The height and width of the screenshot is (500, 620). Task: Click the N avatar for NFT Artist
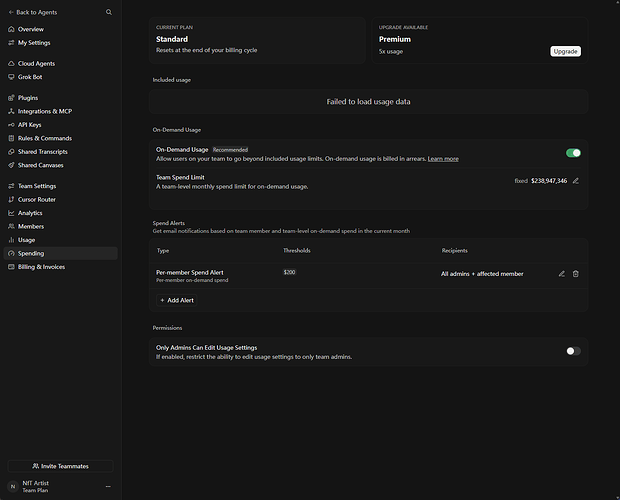(13, 487)
